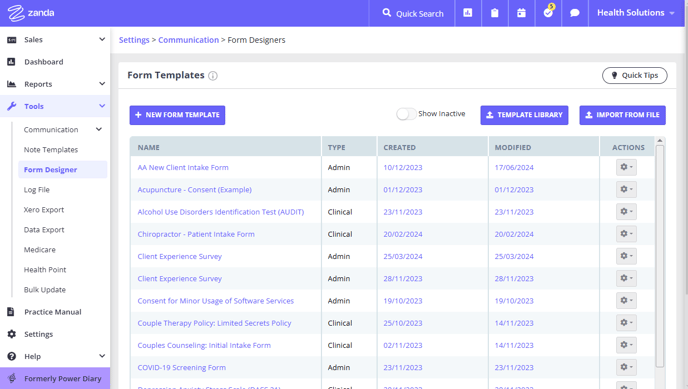Screen dimensions: 688x389
Task: Select Xero Export in the sidebar
Action: pyautogui.click(x=44, y=210)
